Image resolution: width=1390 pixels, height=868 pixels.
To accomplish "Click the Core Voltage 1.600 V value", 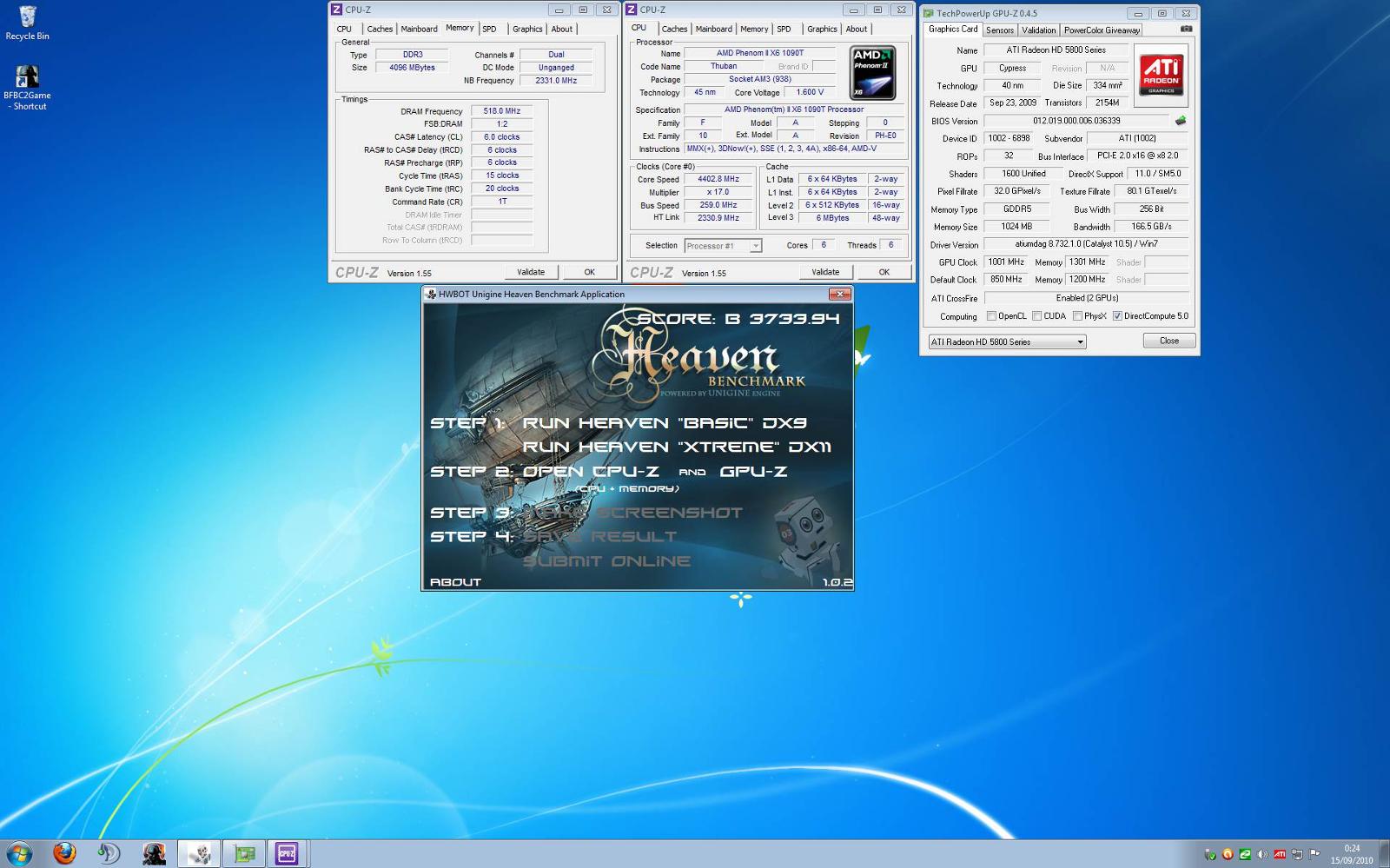I will [810, 92].
